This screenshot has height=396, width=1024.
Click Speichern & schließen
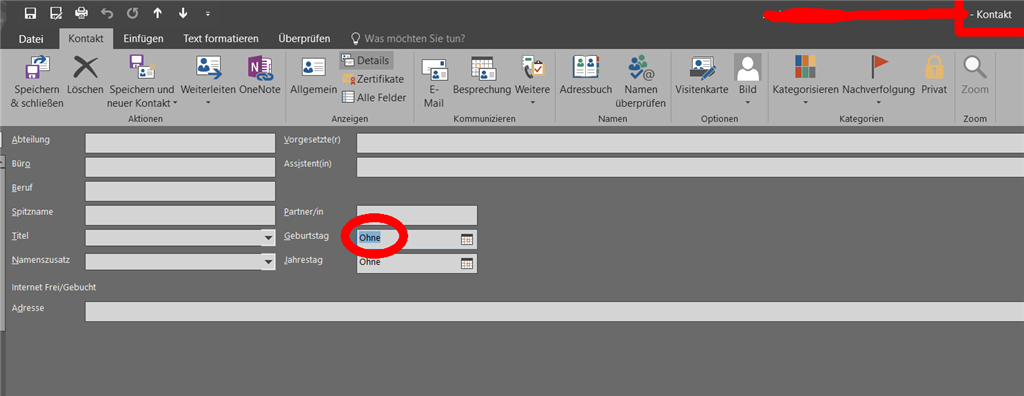[37, 81]
